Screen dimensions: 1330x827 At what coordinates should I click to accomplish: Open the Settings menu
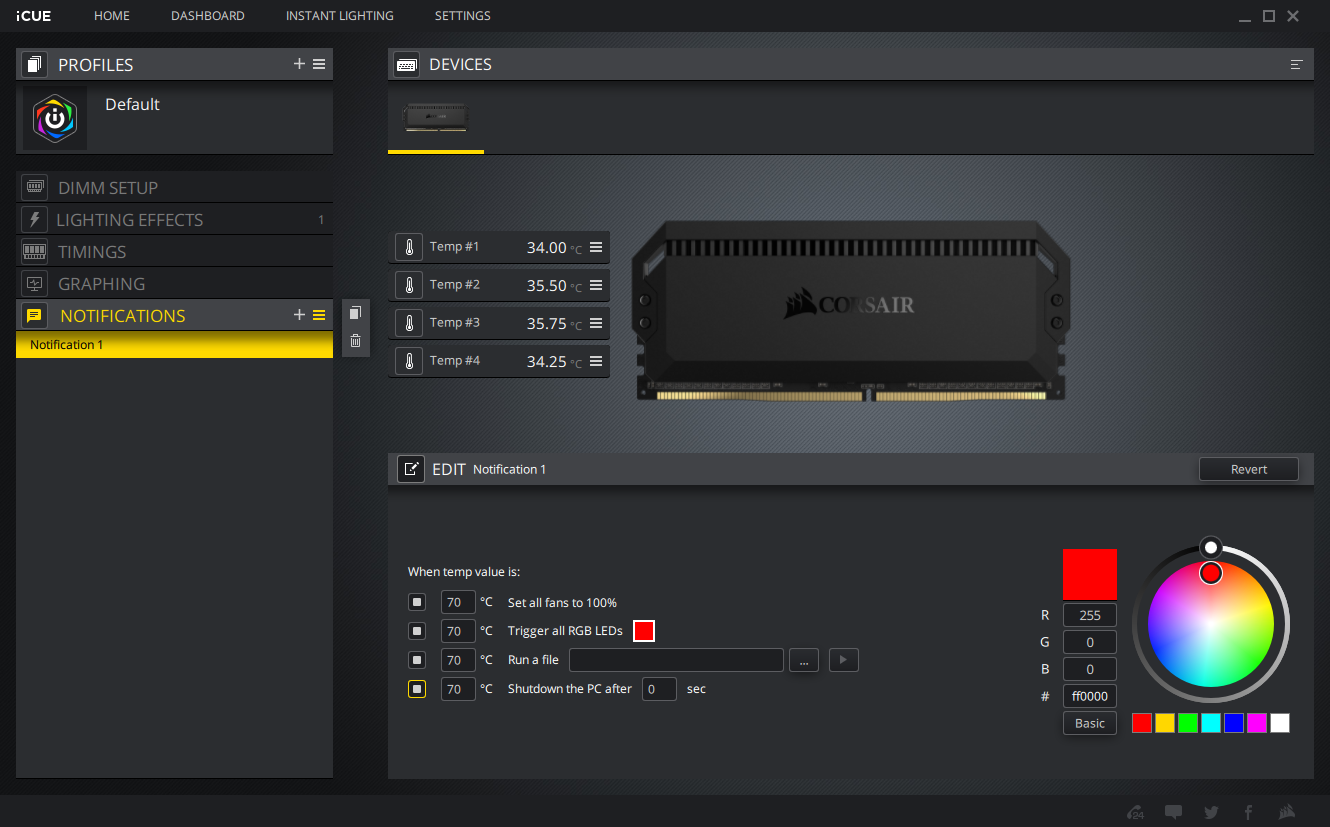(x=463, y=16)
